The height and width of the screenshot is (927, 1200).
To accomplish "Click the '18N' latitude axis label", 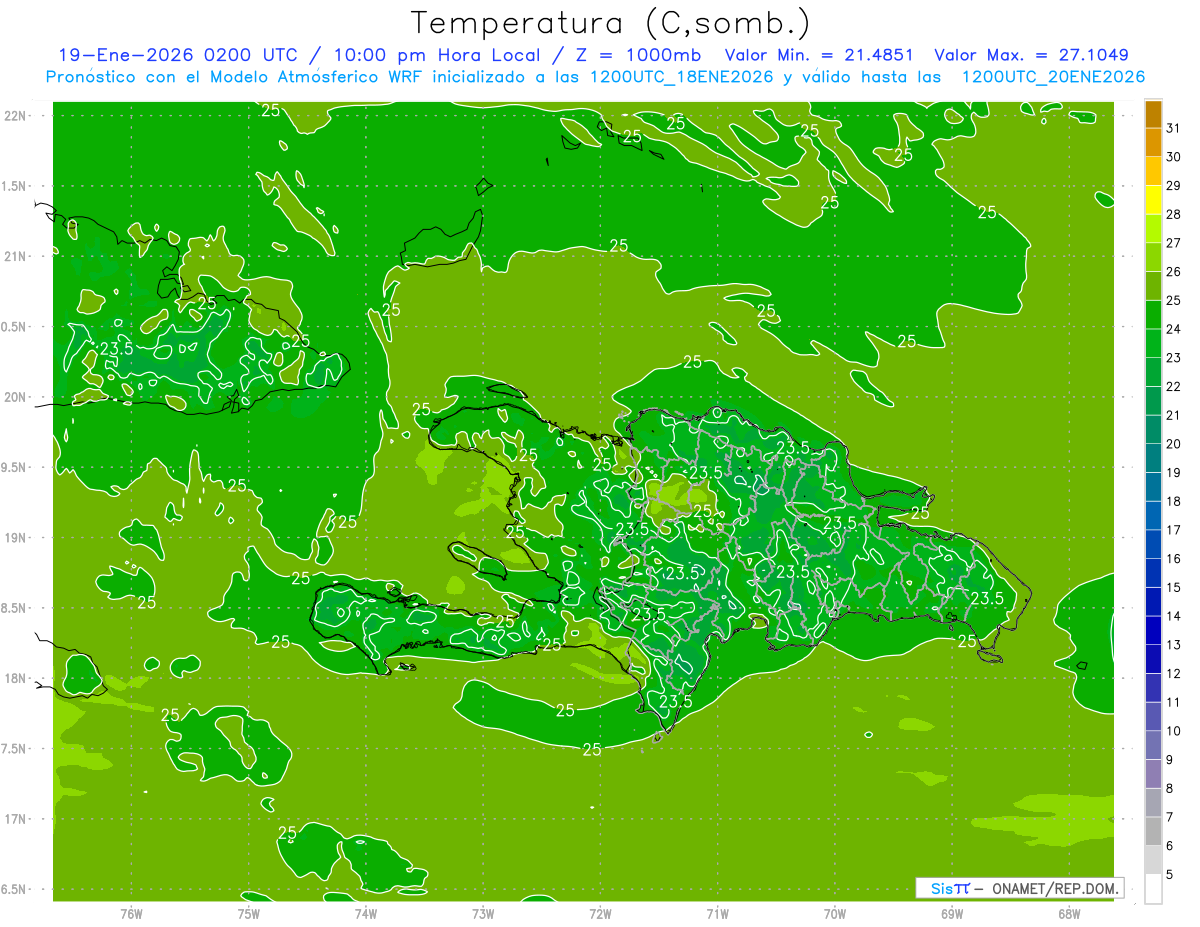I will click(x=15, y=678).
